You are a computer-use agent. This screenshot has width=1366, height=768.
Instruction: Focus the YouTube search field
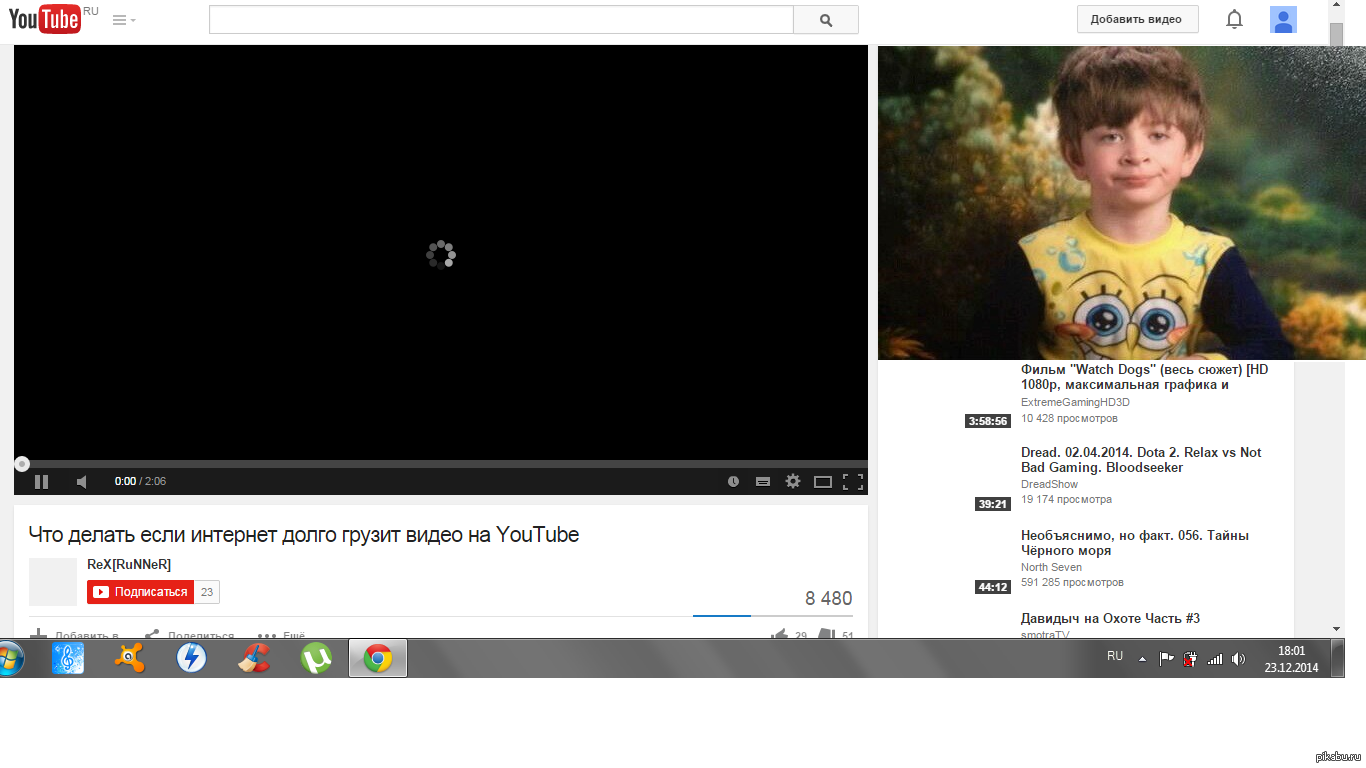[501, 20]
